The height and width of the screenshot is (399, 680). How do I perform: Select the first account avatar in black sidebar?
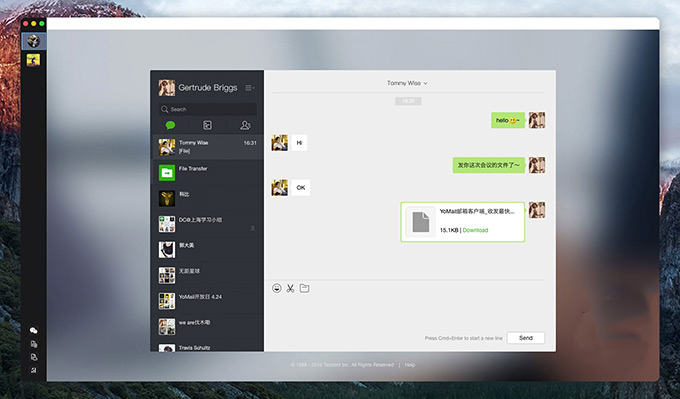[x=33, y=41]
